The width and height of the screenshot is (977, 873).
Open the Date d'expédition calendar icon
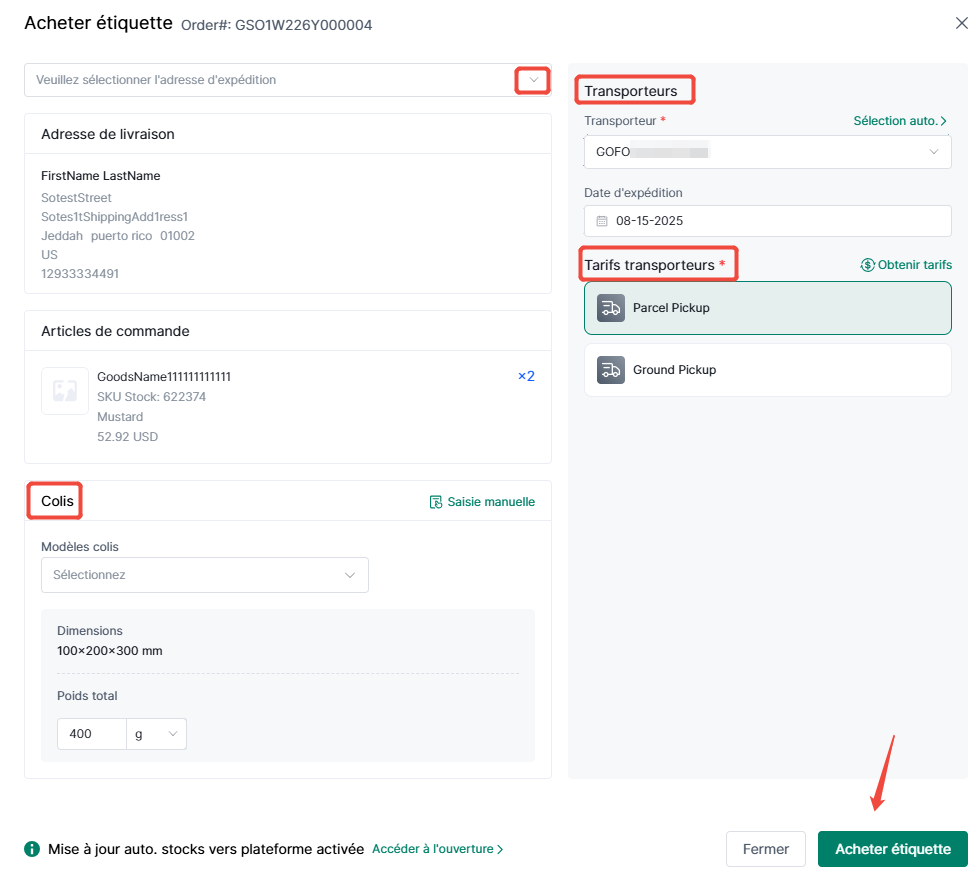click(602, 221)
